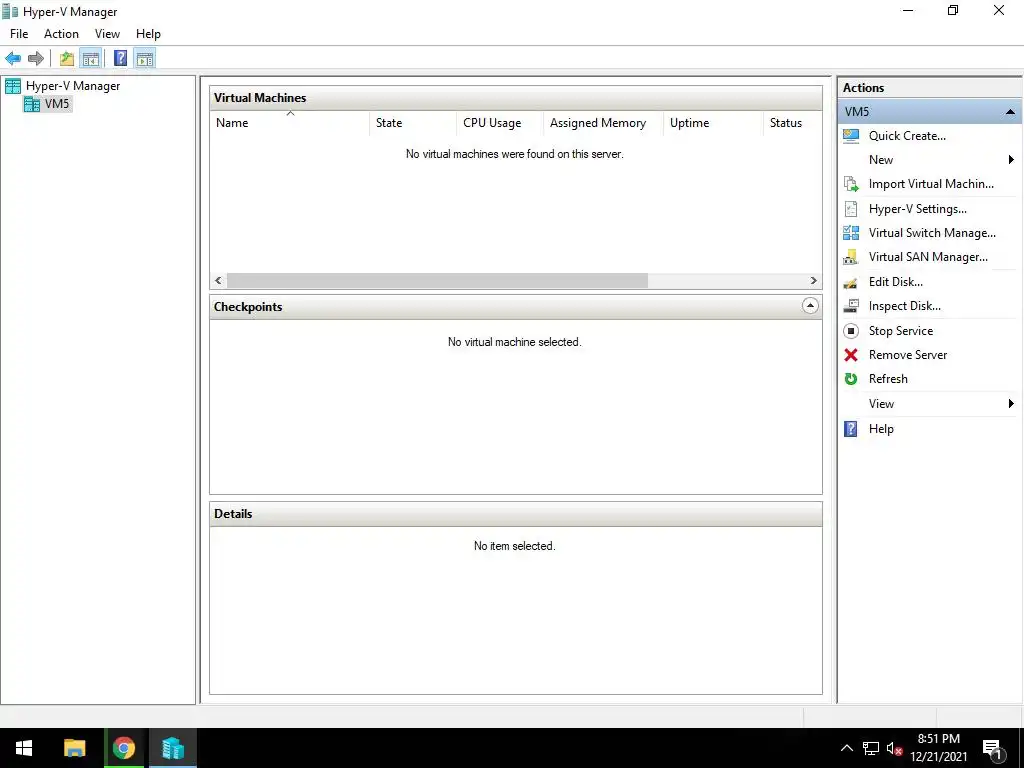Open Google Chrome from taskbar
This screenshot has width=1024, height=768.
123,748
